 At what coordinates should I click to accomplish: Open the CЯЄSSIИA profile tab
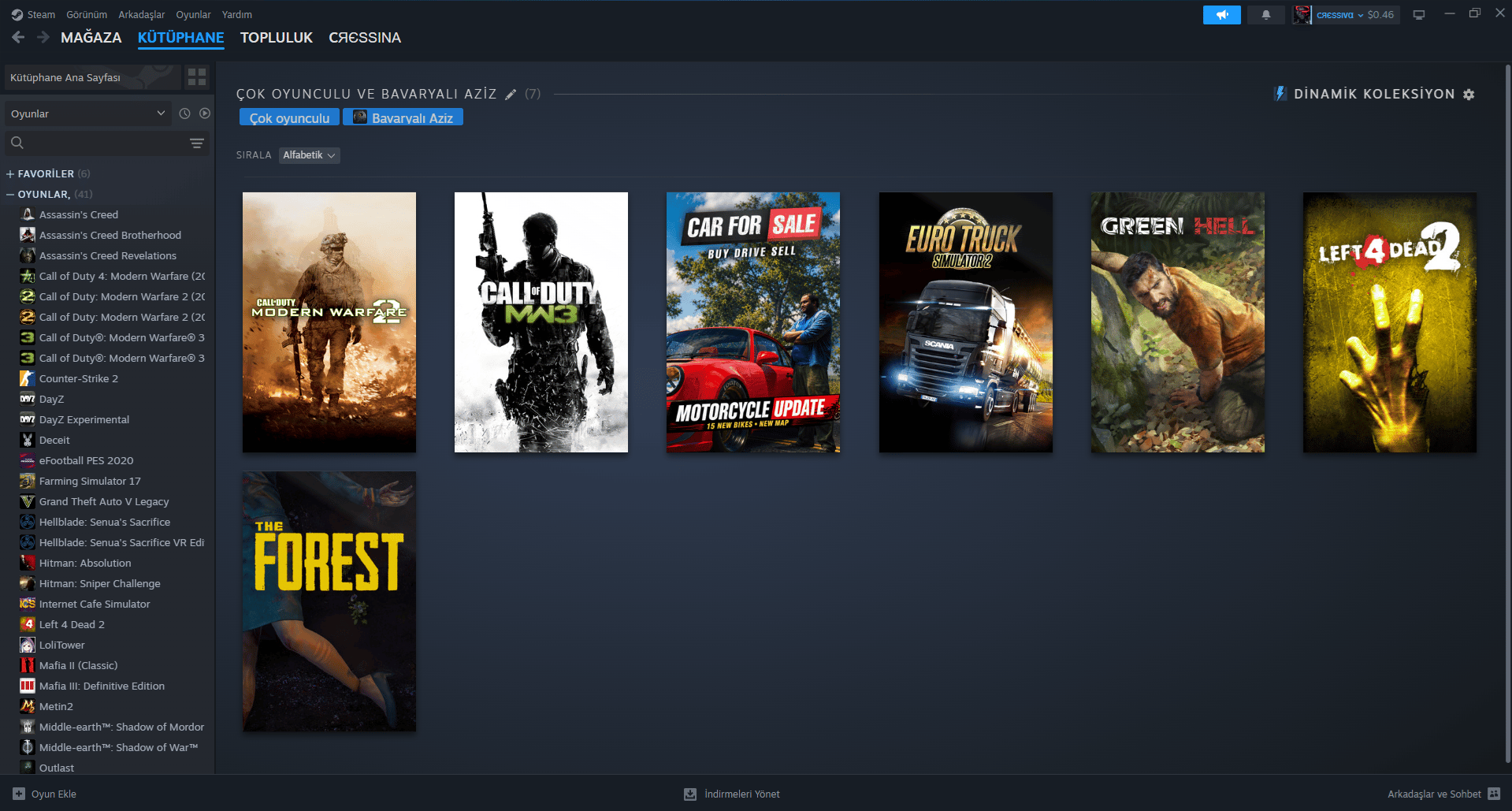(365, 37)
